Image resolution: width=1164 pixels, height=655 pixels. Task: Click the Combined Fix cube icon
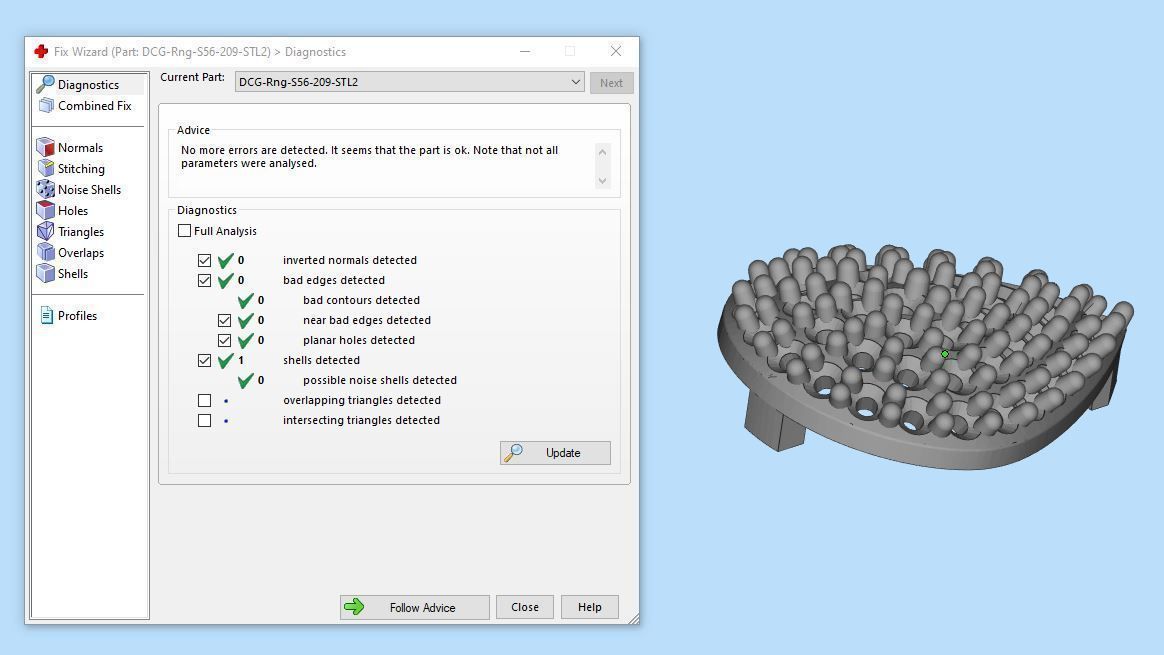tap(46, 105)
